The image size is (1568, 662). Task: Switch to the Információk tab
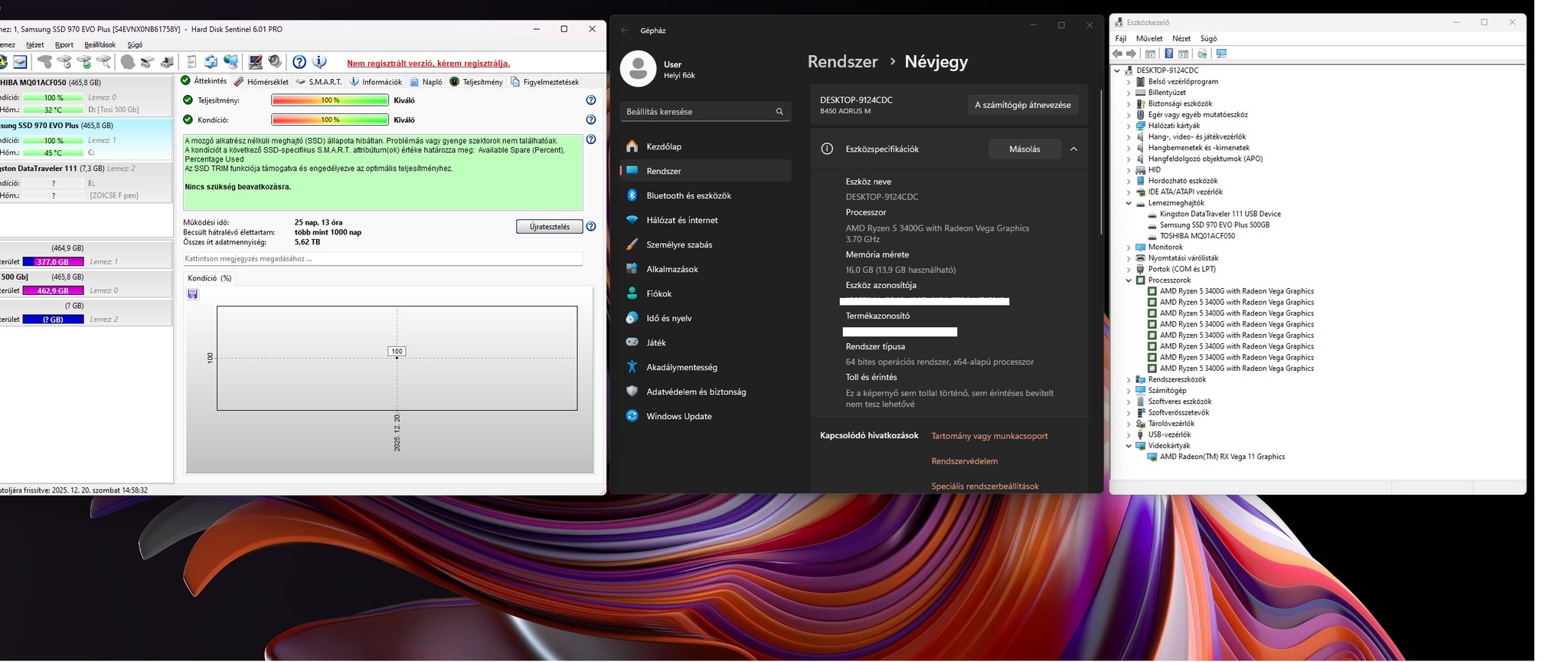pyautogui.click(x=375, y=82)
